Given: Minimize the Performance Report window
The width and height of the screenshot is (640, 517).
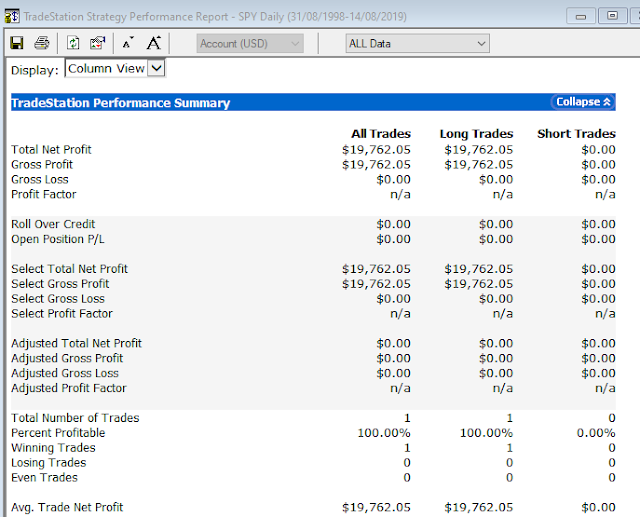Looking at the screenshot, I should pyautogui.click(x=580, y=16).
